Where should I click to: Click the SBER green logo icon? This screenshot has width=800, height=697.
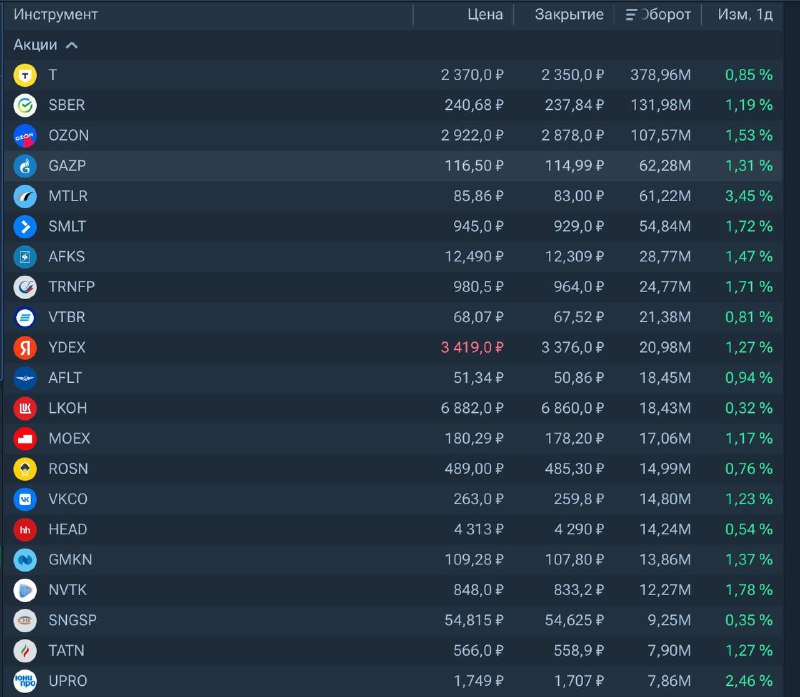pyautogui.click(x=25, y=106)
